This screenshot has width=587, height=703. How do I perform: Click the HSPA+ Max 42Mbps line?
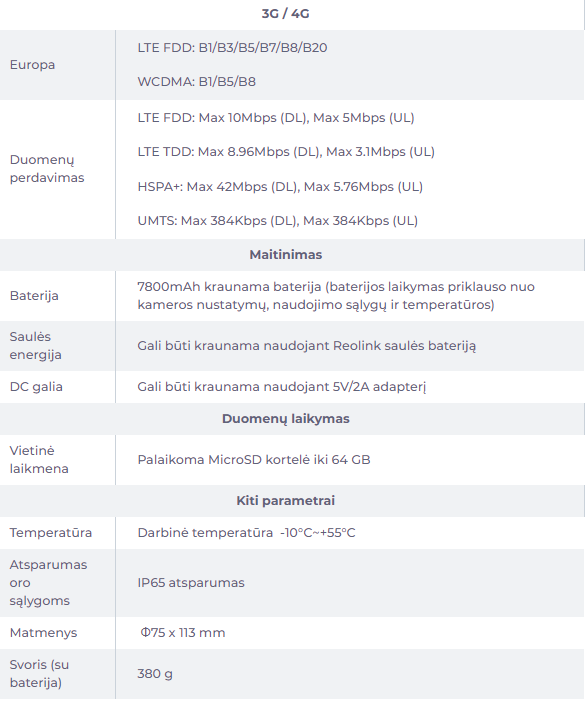tap(280, 187)
